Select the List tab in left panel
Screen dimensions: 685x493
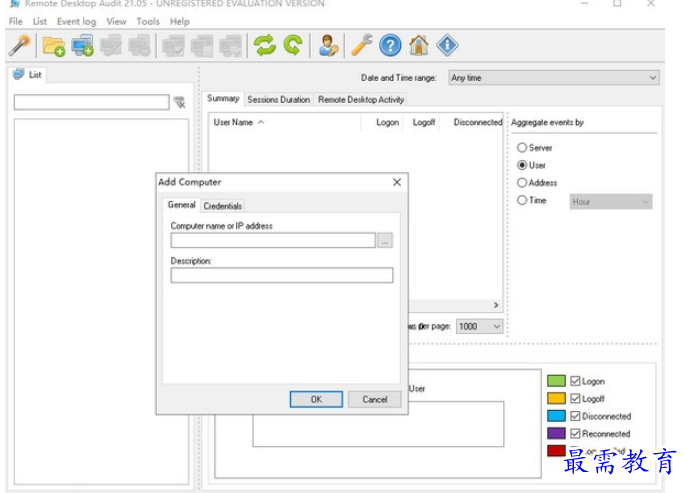(28, 75)
